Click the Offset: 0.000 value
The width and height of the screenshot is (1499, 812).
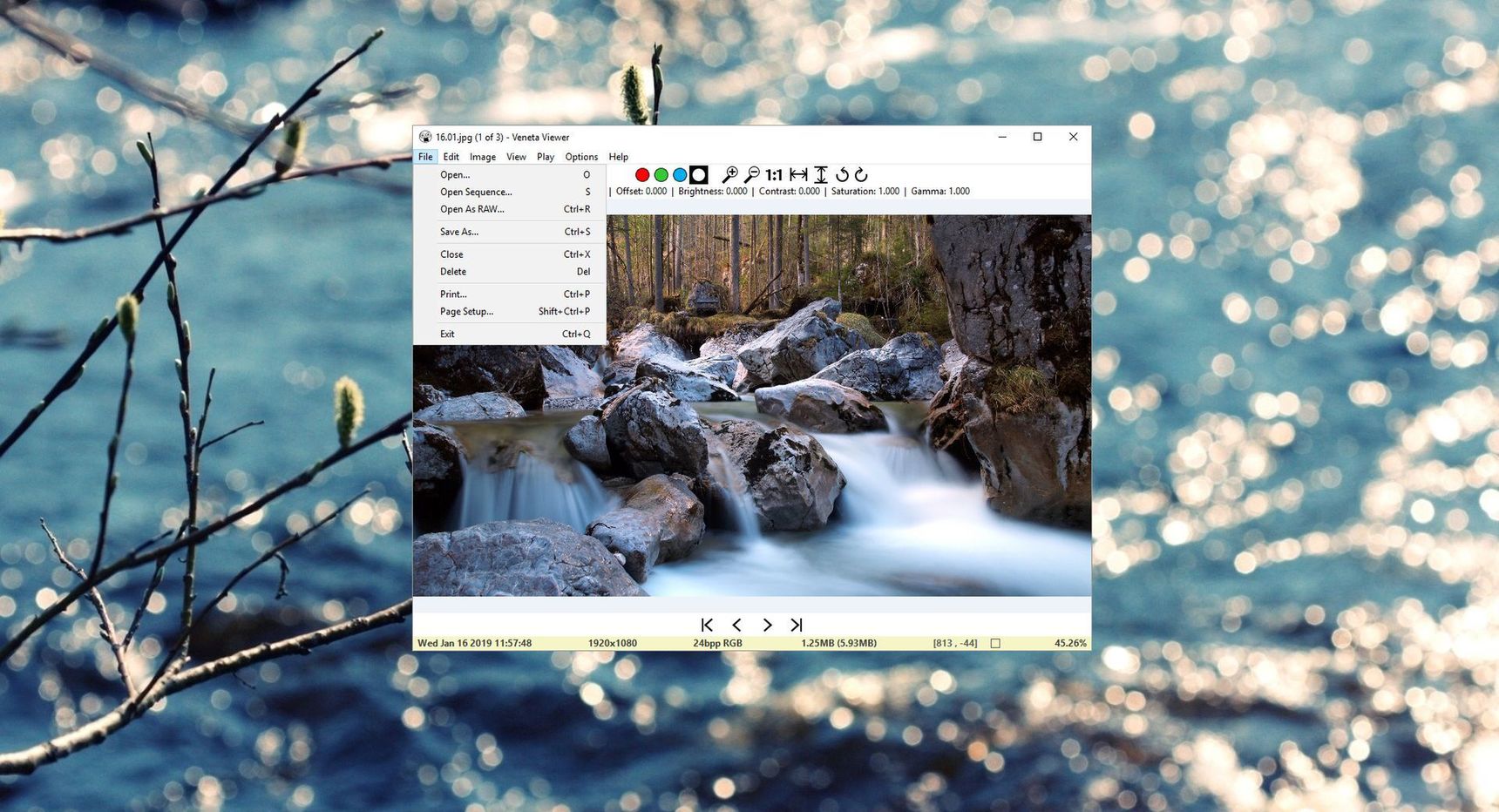click(x=641, y=192)
